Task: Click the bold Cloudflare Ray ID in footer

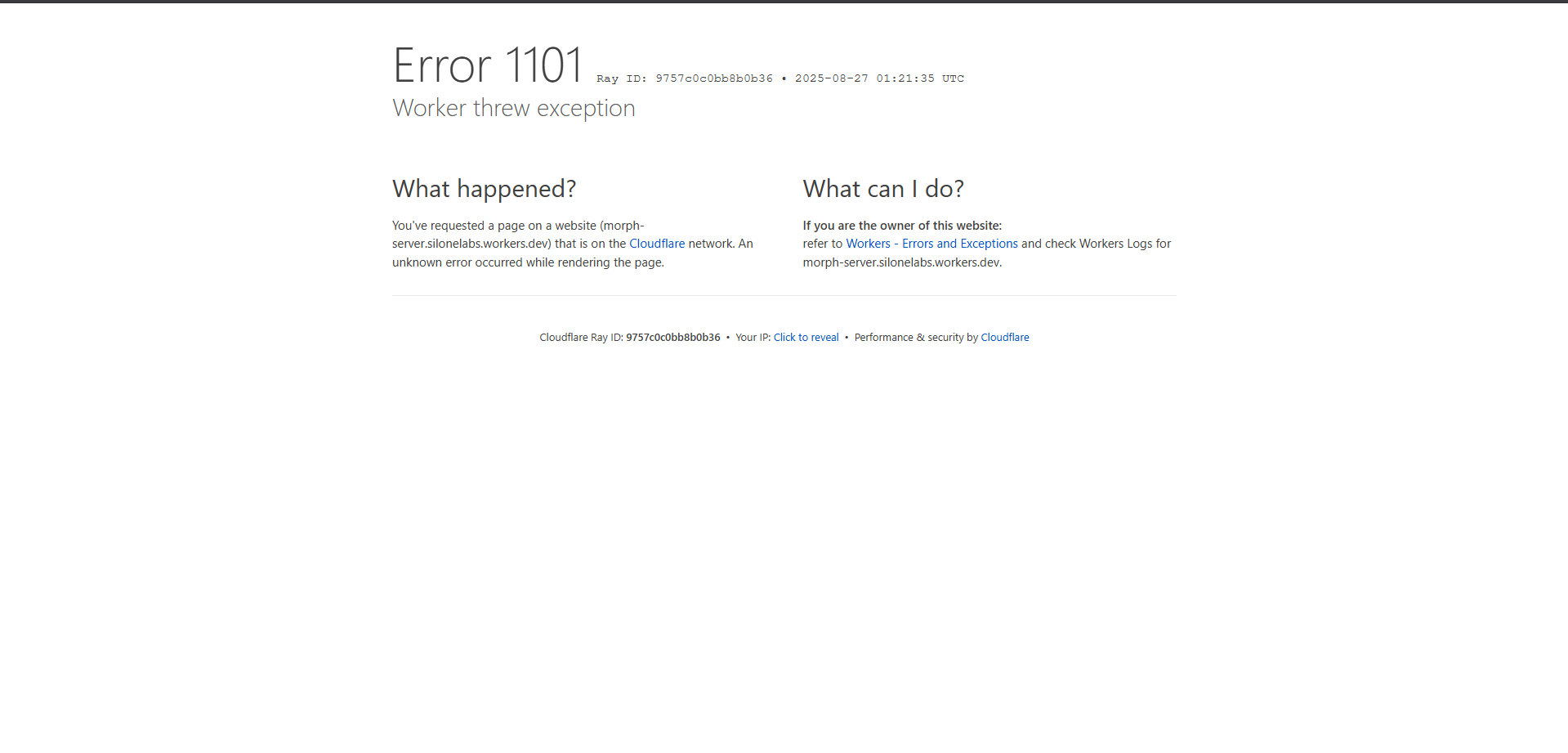Action: click(x=672, y=337)
